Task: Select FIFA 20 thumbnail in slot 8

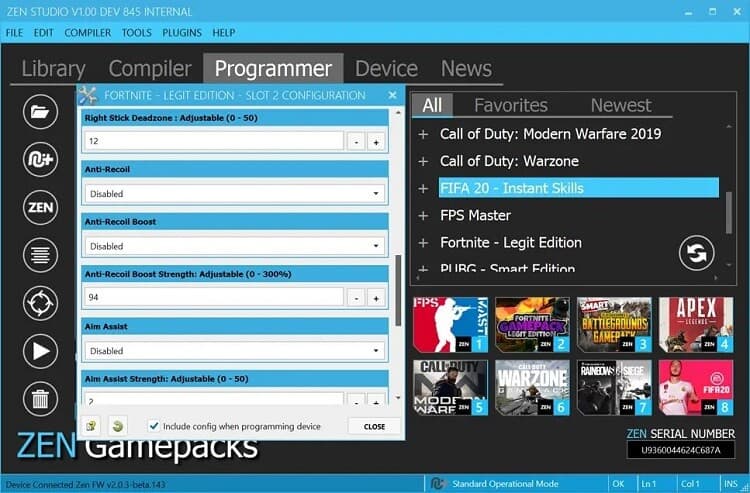Action: click(696, 388)
